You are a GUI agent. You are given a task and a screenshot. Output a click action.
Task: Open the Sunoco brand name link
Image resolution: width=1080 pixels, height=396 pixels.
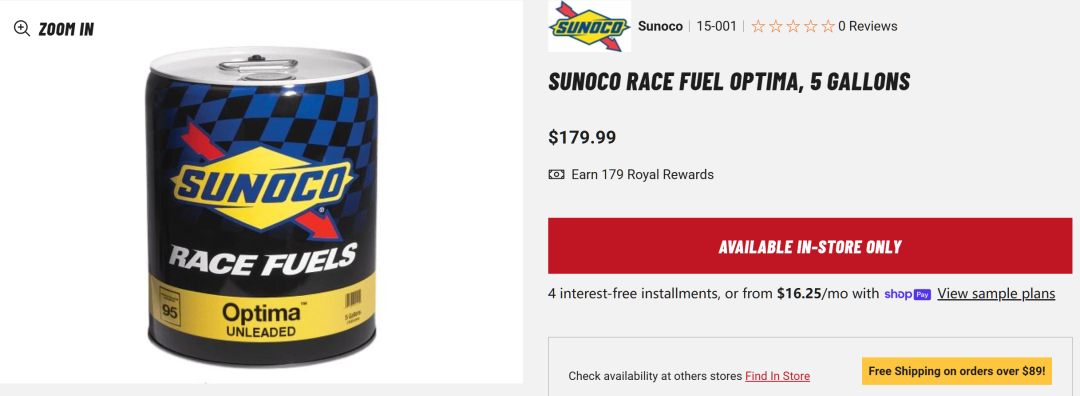pyautogui.click(x=660, y=26)
